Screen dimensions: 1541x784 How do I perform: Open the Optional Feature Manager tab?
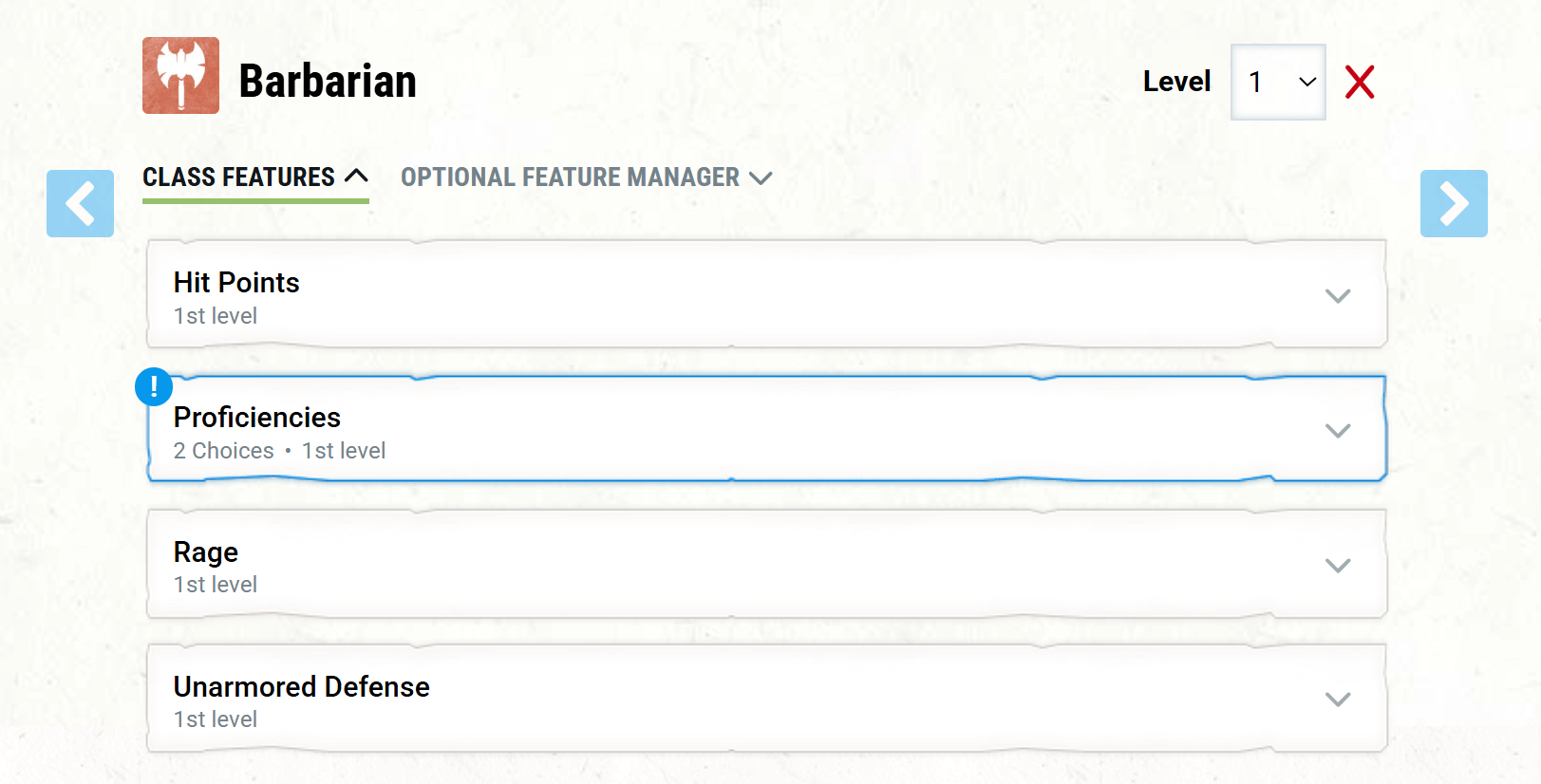tap(570, 177)
